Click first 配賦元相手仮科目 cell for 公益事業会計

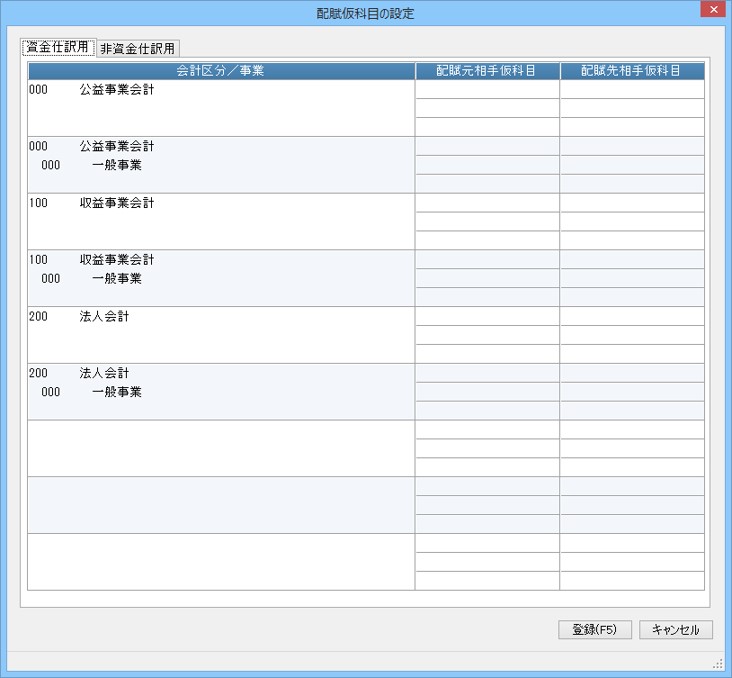point(487,89)
